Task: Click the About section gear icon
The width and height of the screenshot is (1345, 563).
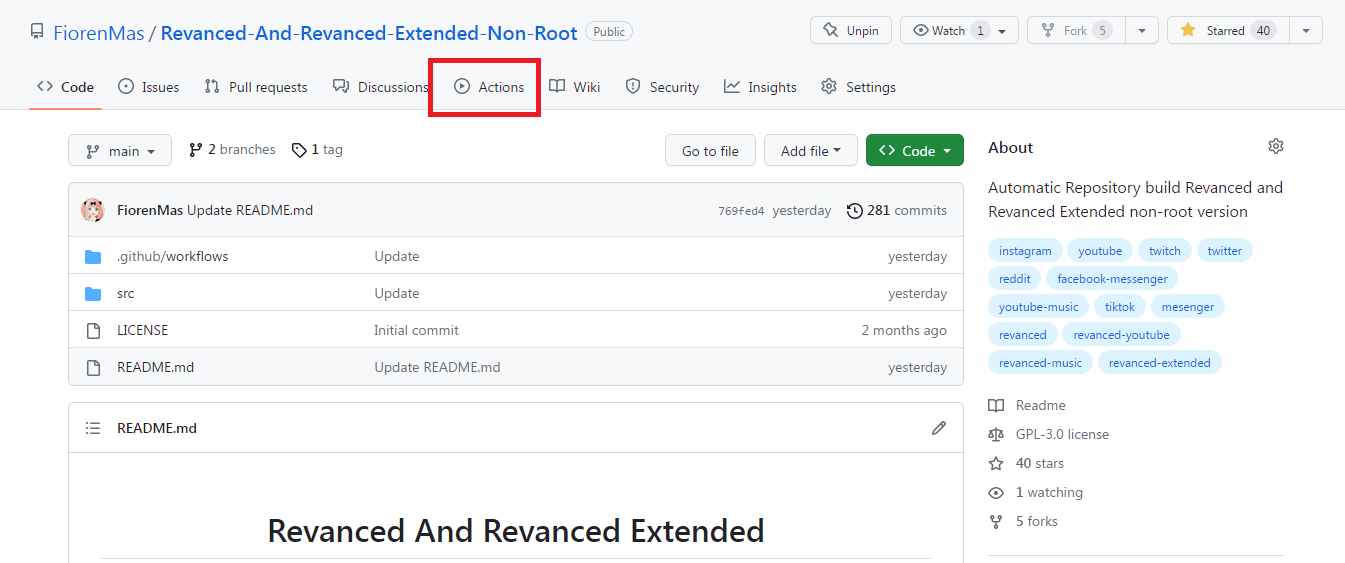Action: coord(1275,147)
